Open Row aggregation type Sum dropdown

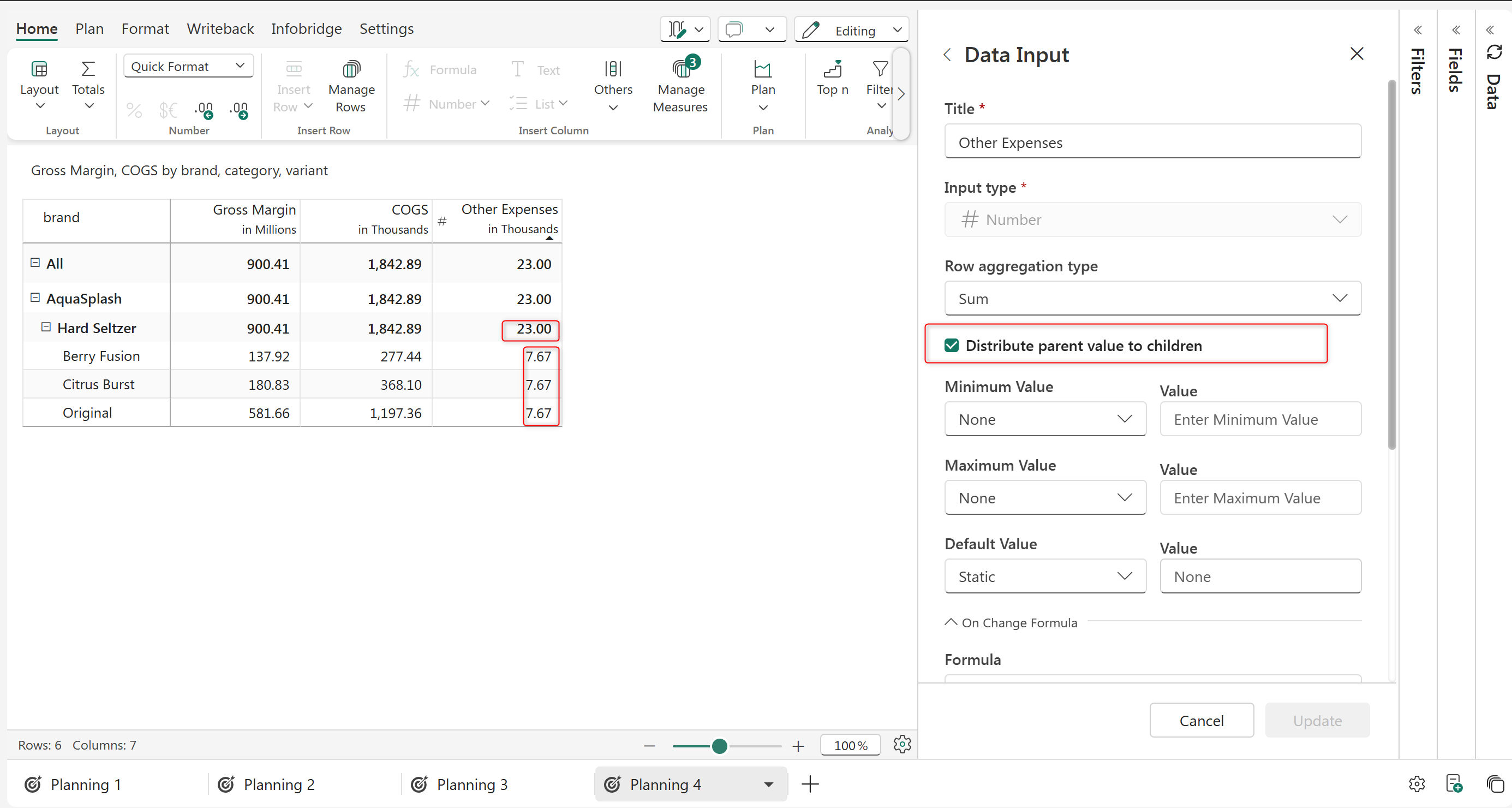1152,298
